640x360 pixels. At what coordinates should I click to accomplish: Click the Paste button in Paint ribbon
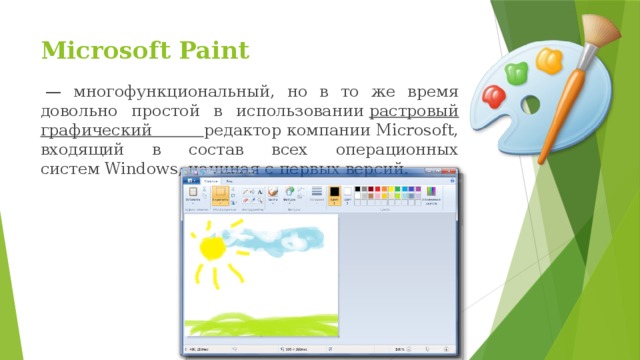click(x=193, y=195)
